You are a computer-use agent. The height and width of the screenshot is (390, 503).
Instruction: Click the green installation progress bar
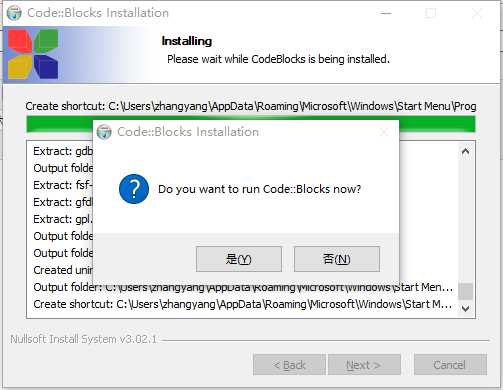point(251,124)
